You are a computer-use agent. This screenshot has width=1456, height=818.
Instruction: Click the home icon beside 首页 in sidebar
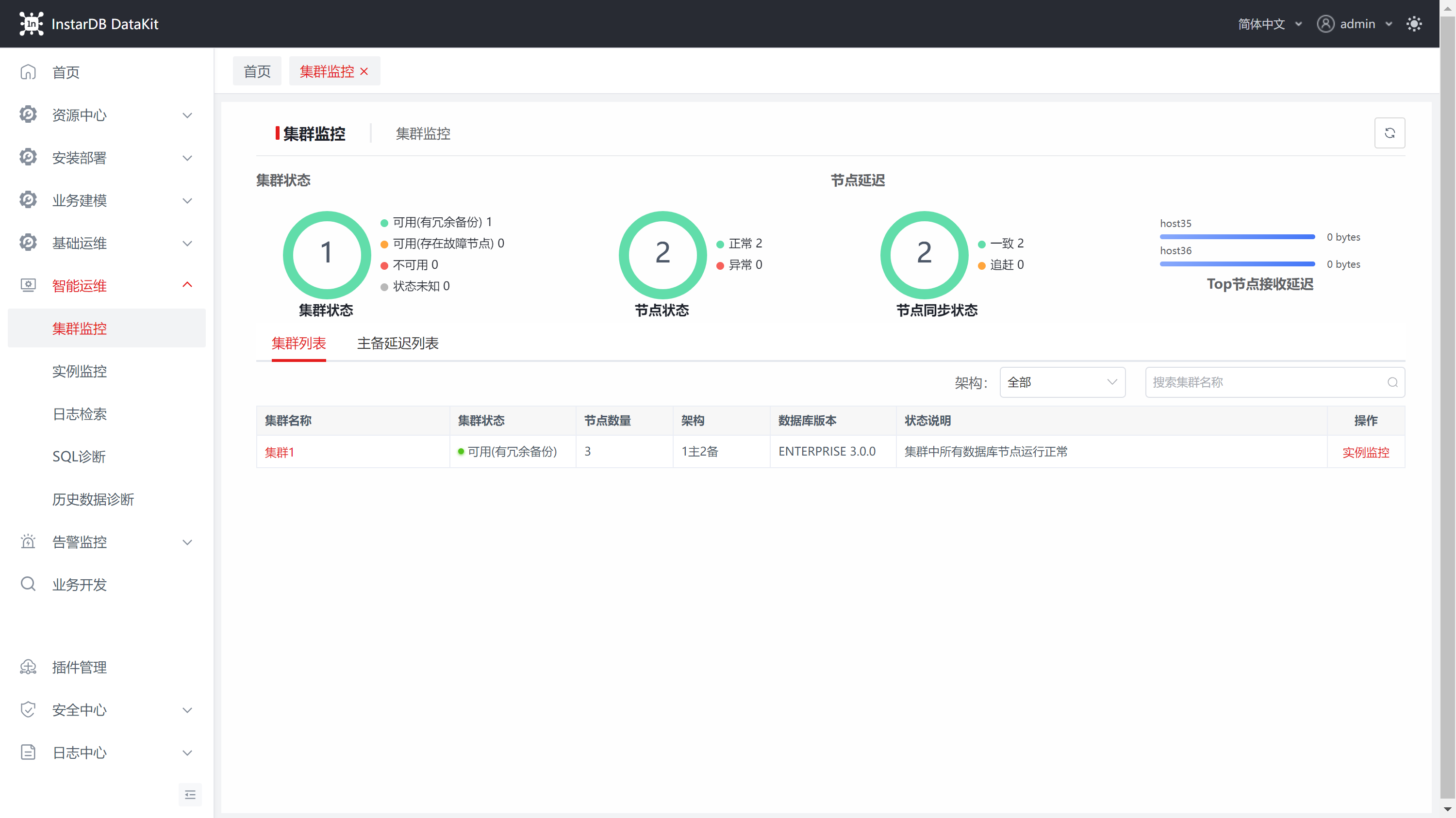click(x=28, y=72)
